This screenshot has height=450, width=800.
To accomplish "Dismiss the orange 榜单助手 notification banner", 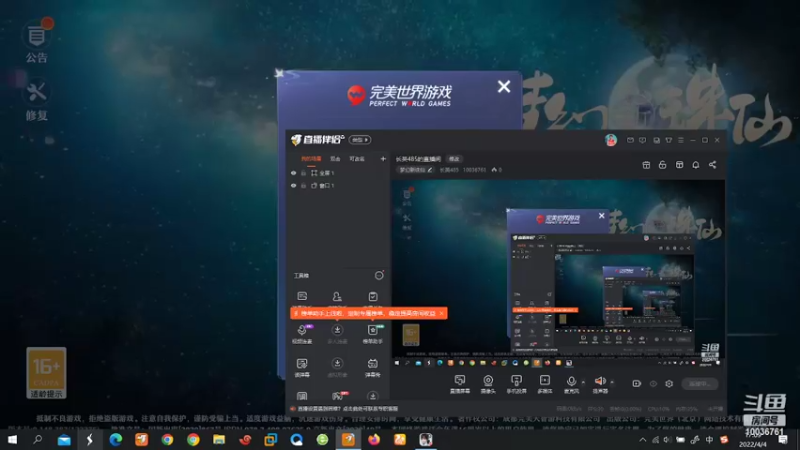I will pyautogui.click(x=441, y=313).
